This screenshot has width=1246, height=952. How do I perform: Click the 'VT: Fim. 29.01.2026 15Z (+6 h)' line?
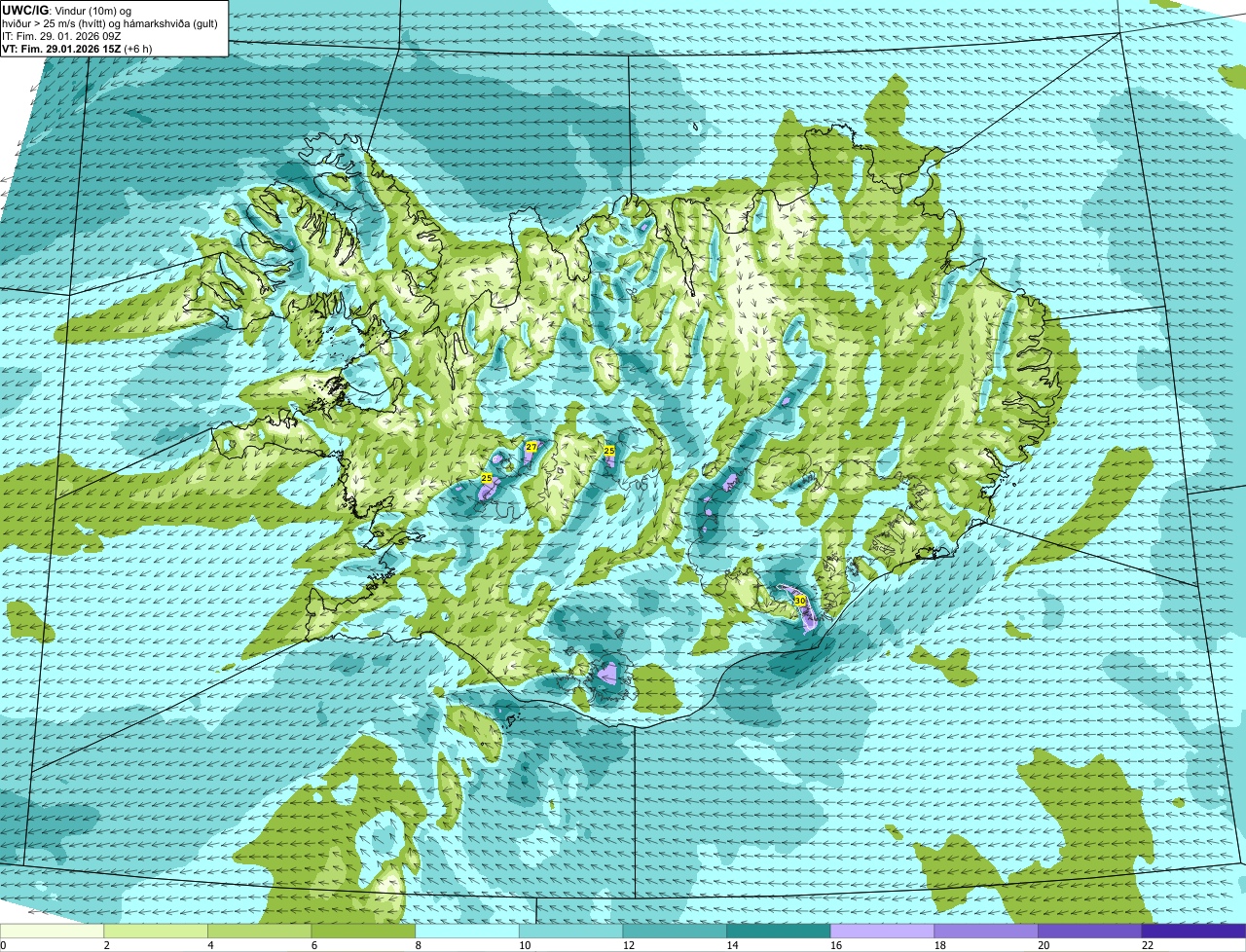(x=76, y=48)
